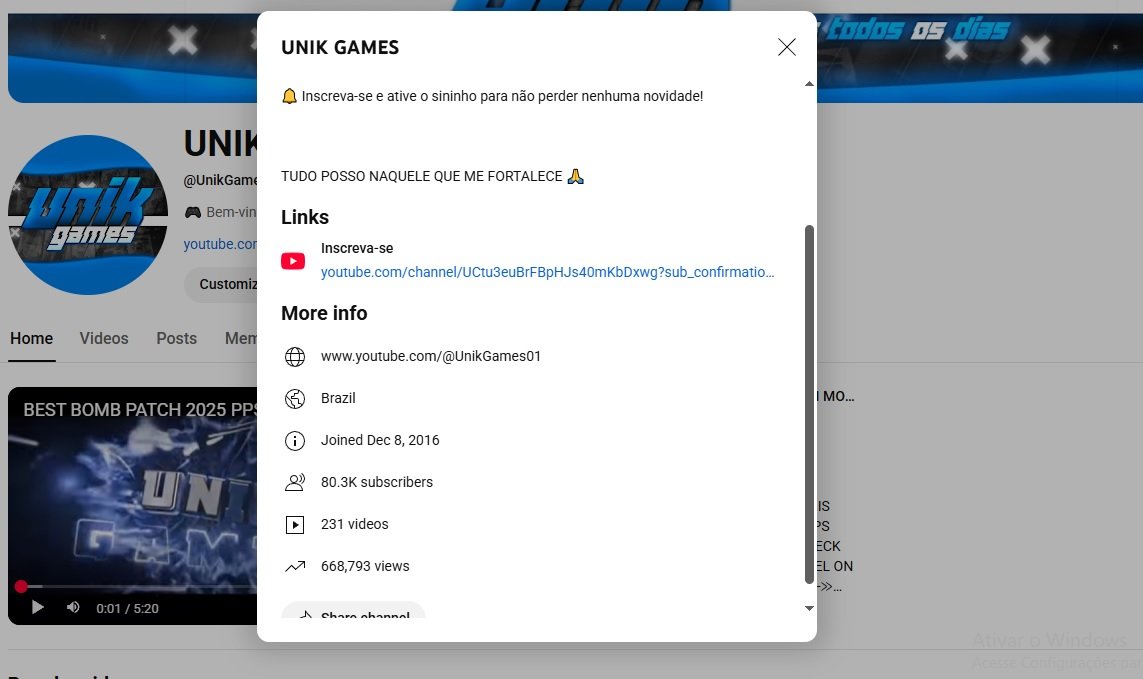Click the YouTube icon beside Inscreva-se link
This screenshot has width=1143, height=679.
pos(293,260)
